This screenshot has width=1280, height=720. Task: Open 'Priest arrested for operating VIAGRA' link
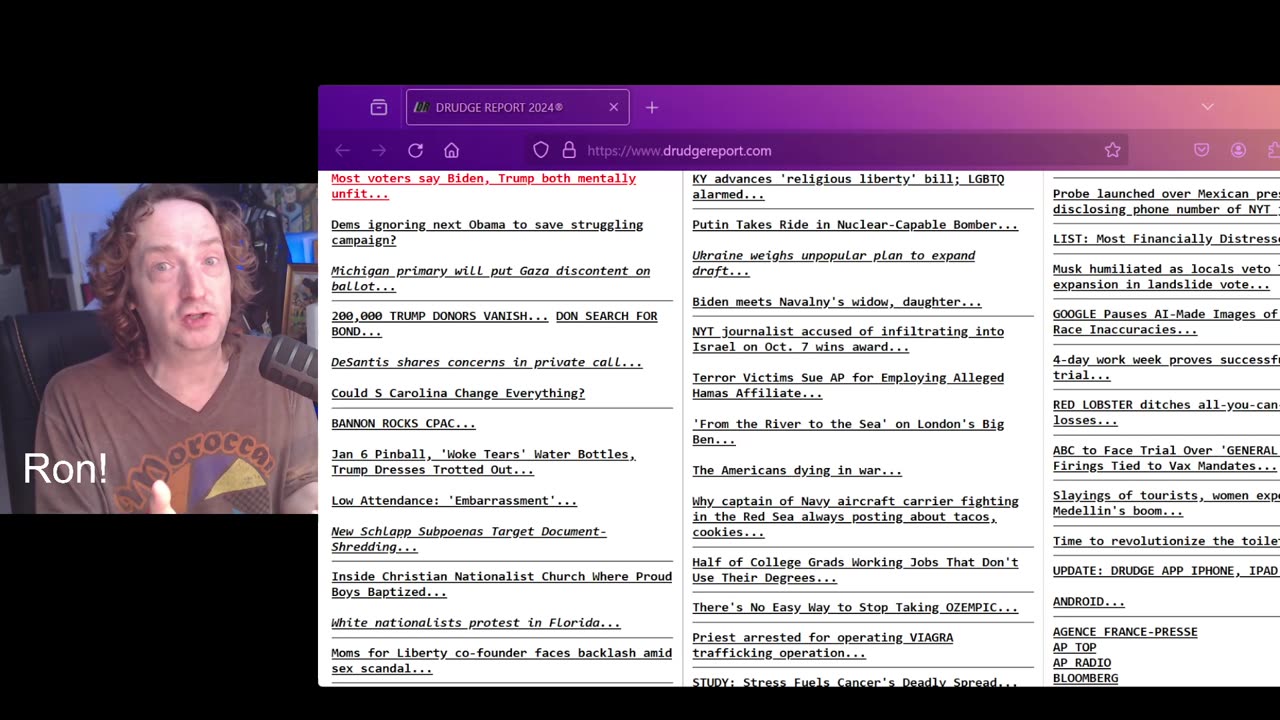(822, 645)
